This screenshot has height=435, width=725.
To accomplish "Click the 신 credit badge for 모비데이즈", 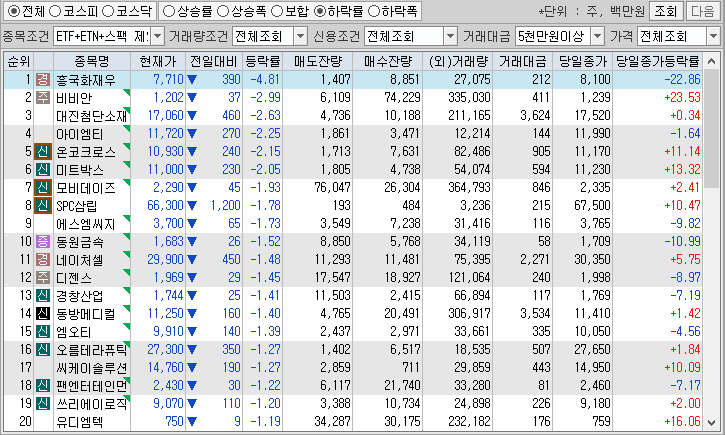I will tap(43, 188).
